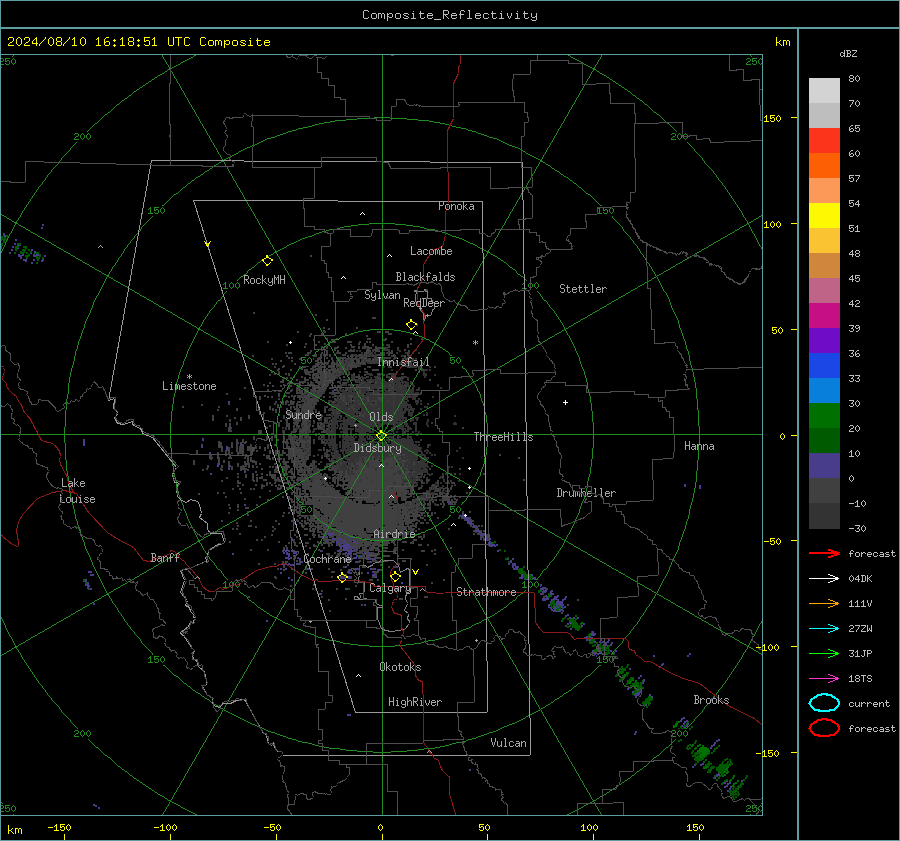Click the yellow diamond marker below RedDeer
The height and width of the screenshot is (841, 900).
tap(412, 325)
